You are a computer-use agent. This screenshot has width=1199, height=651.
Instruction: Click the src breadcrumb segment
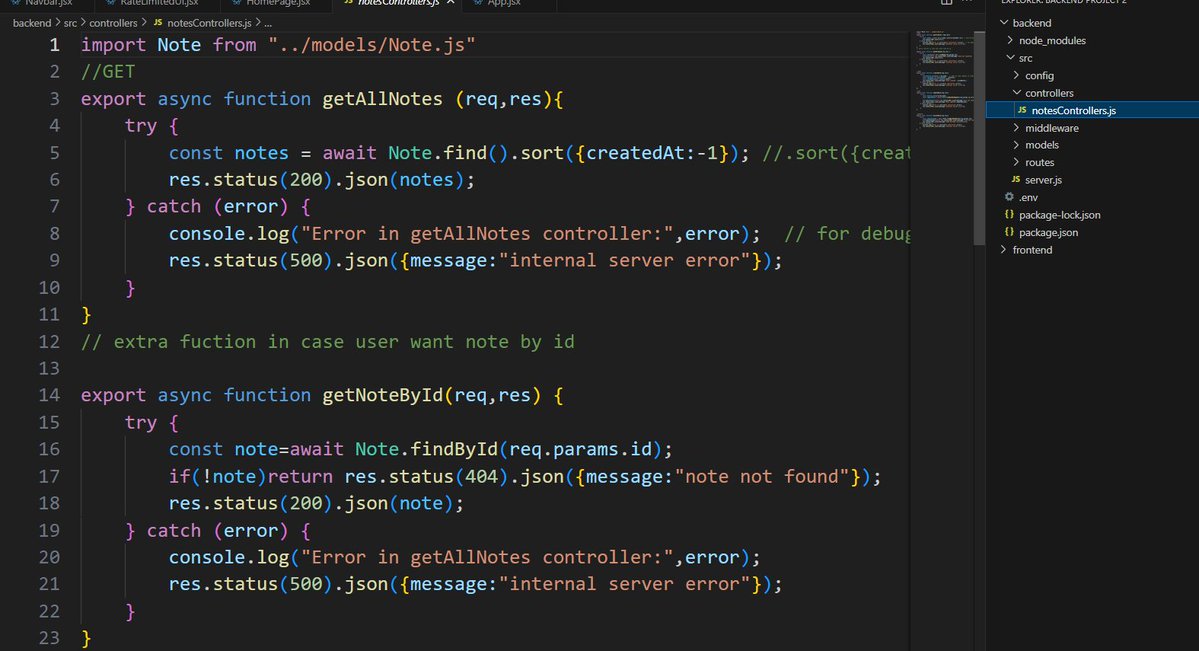click(x=70, y=23)
